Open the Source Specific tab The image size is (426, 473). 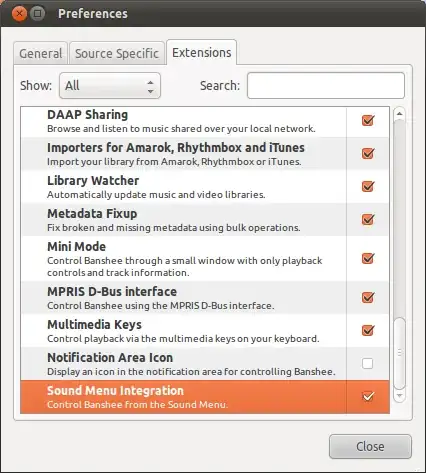point(117,53)
